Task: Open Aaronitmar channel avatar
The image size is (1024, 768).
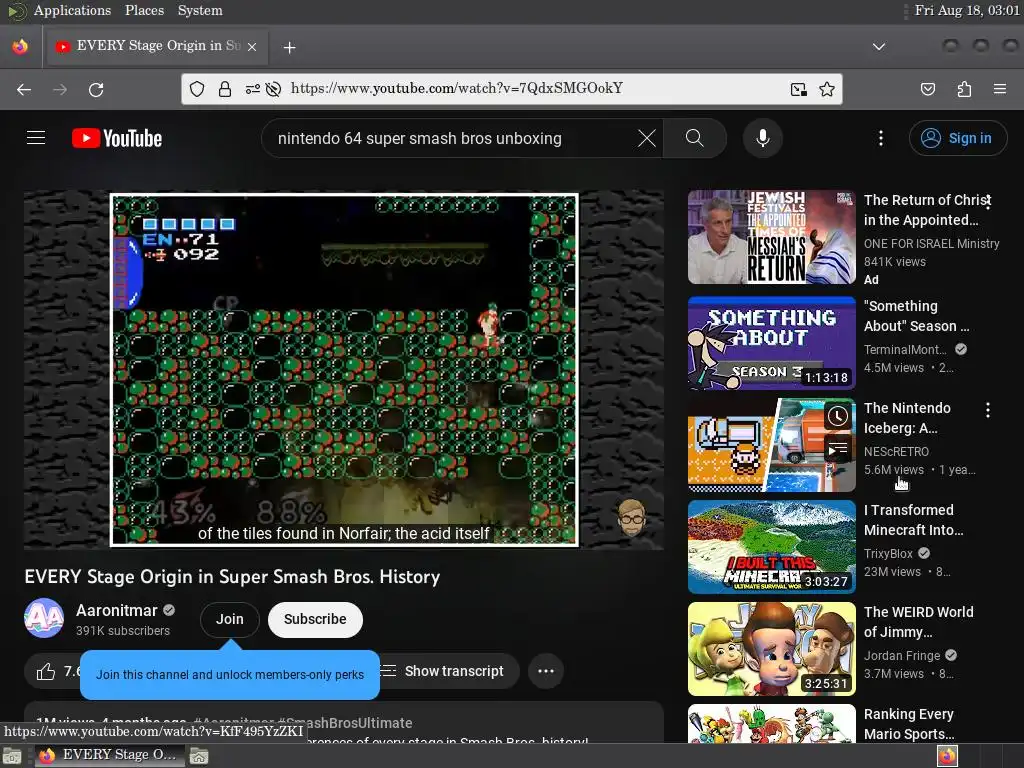Action: [44, 618]
